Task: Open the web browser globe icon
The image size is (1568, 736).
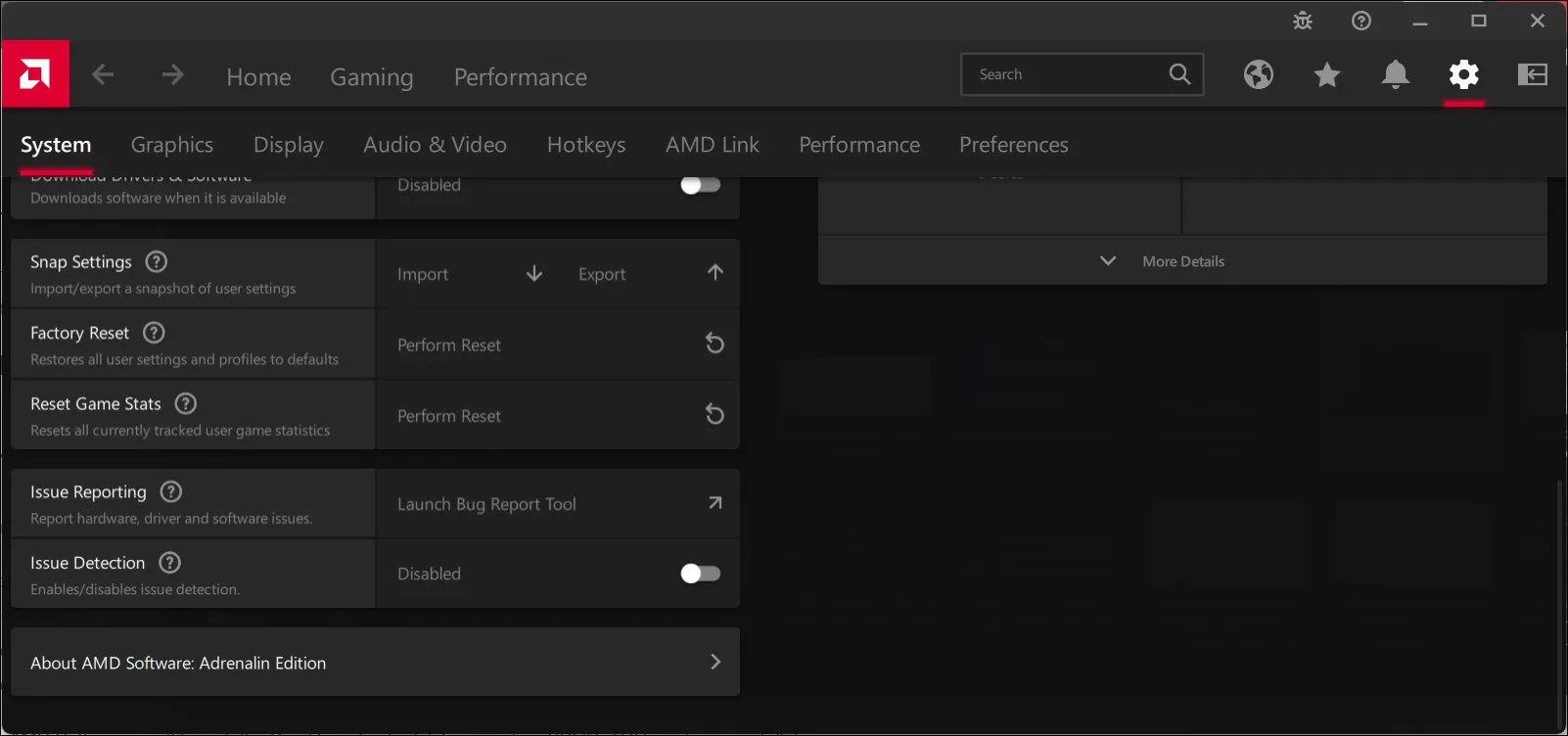Action: (1259, 74)
